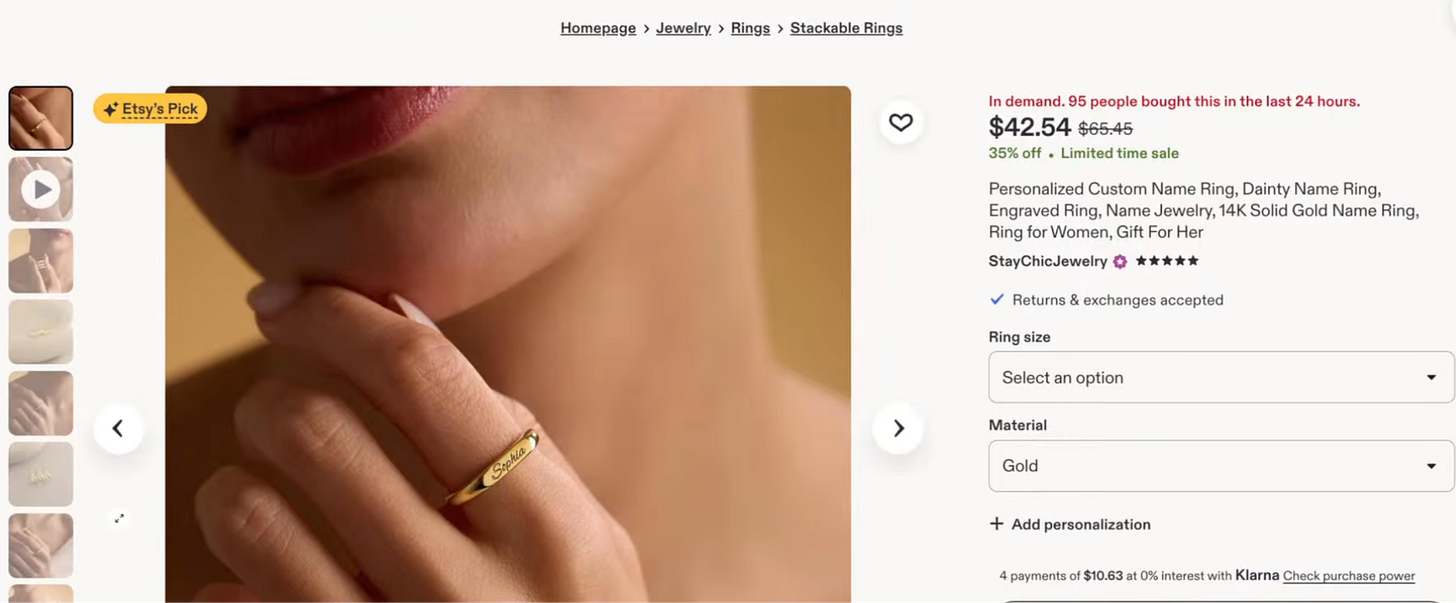Add item to favorites with heart icon
The height and width of the screenshot is (603, 1456).
pyautogui.click(x=901, y=122)
